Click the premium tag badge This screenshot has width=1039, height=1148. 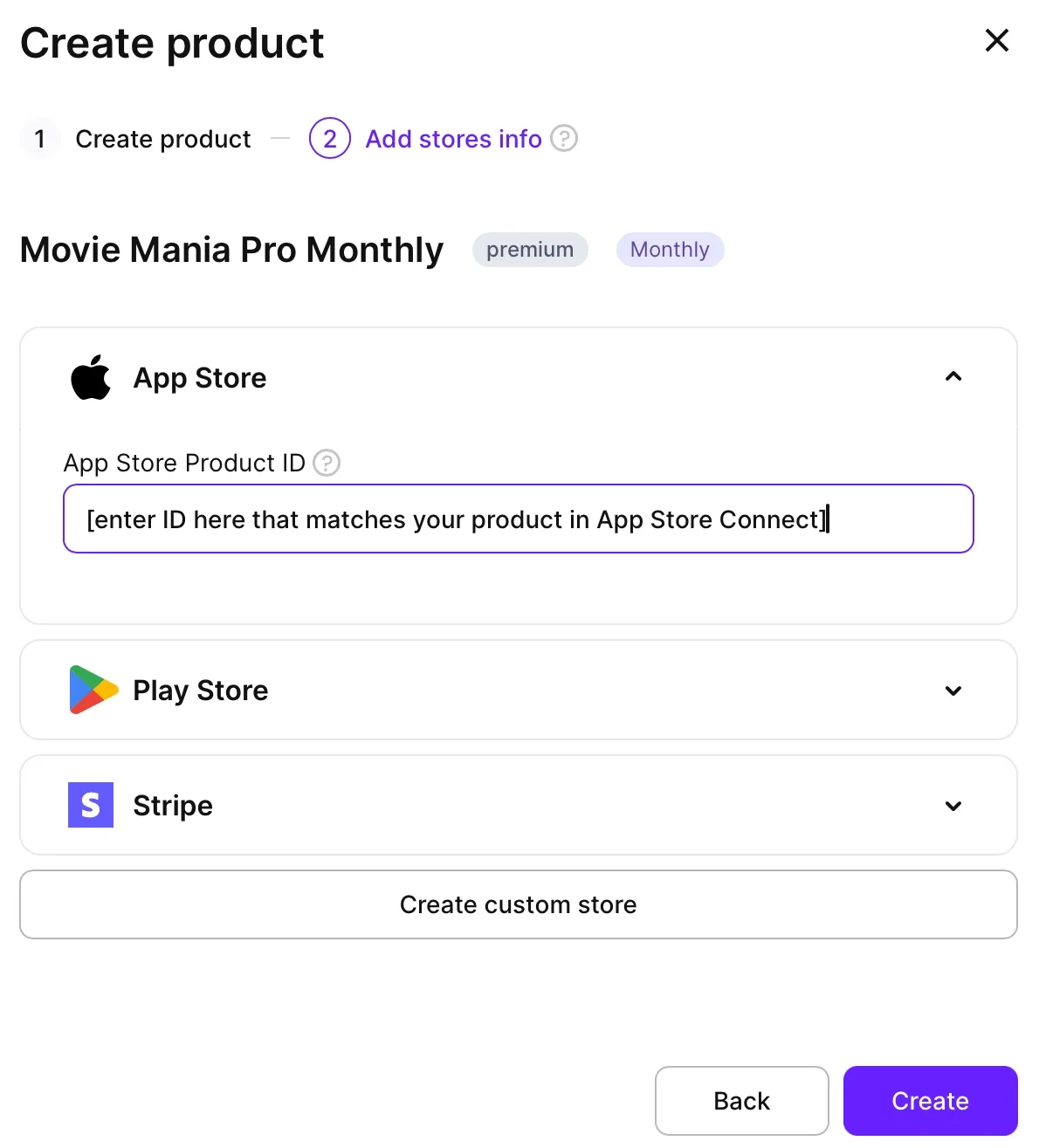[x=530, y=250]
